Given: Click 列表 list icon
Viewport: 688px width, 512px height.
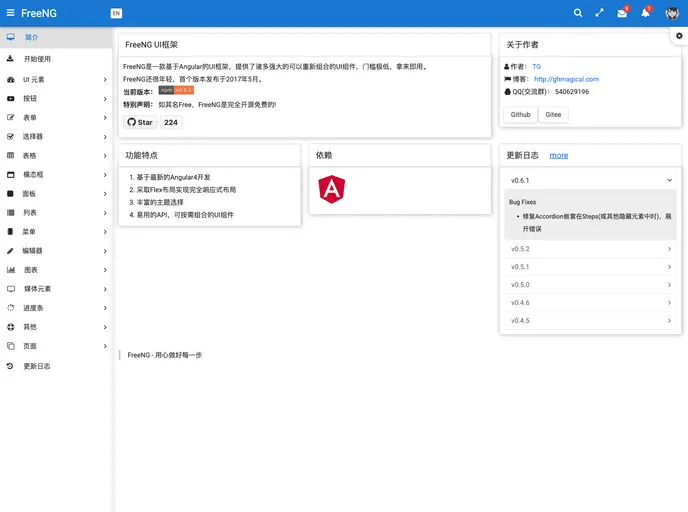Looking at the screenshot, I should pyautogui.click(x=11, y=213).
